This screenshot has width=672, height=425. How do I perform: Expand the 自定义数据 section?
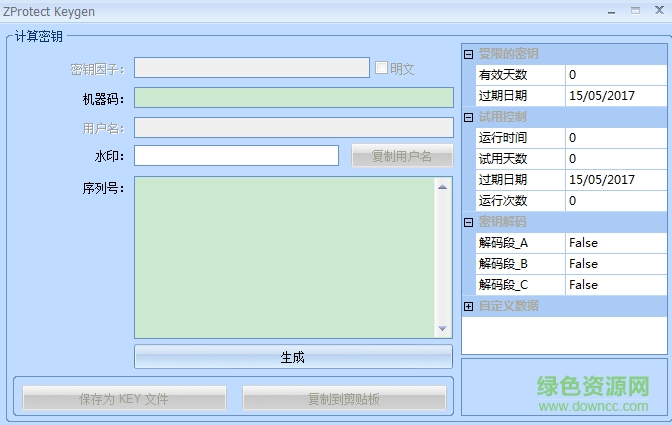468,306
